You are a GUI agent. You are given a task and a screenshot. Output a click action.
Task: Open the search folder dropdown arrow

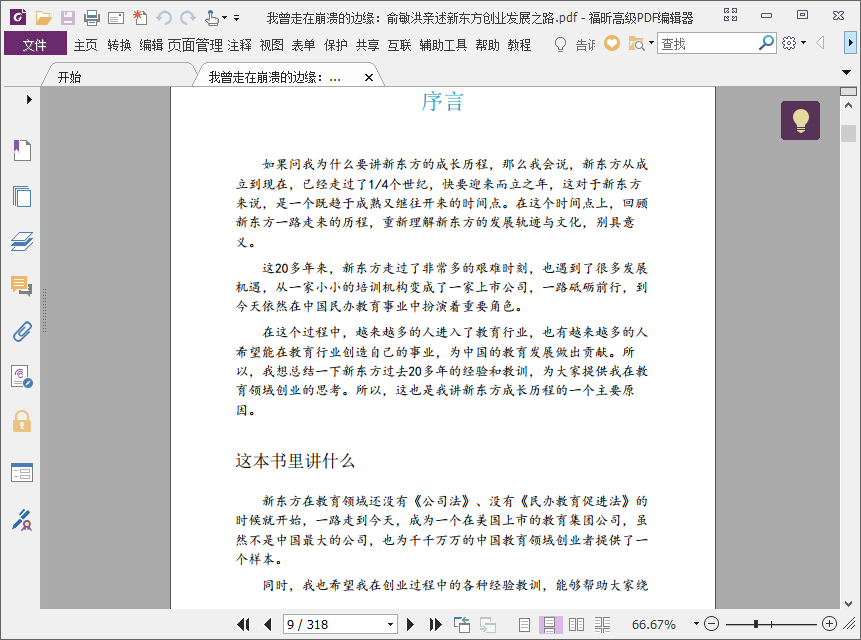[651, 43]
